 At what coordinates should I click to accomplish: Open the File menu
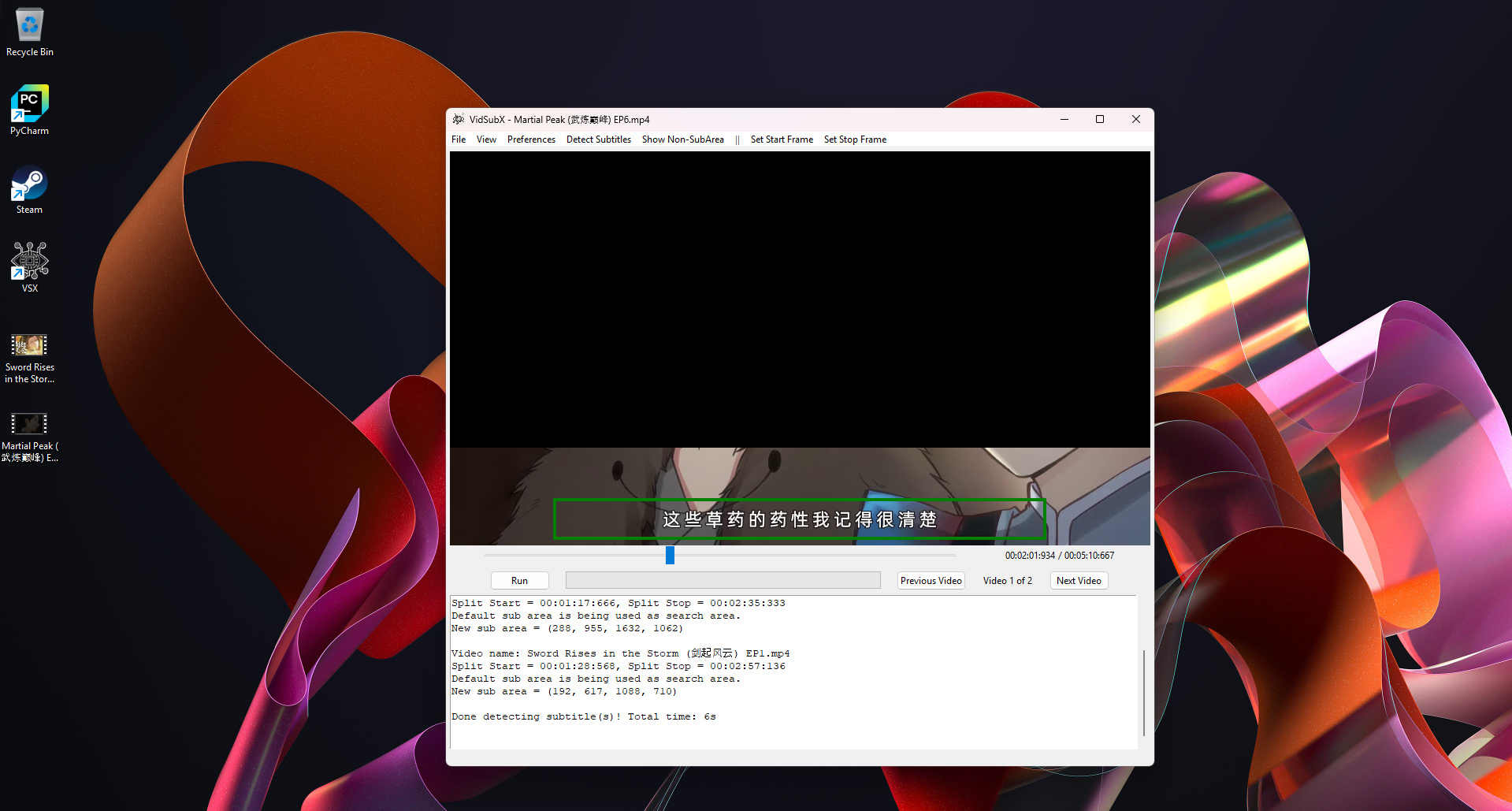click(459, 140)
